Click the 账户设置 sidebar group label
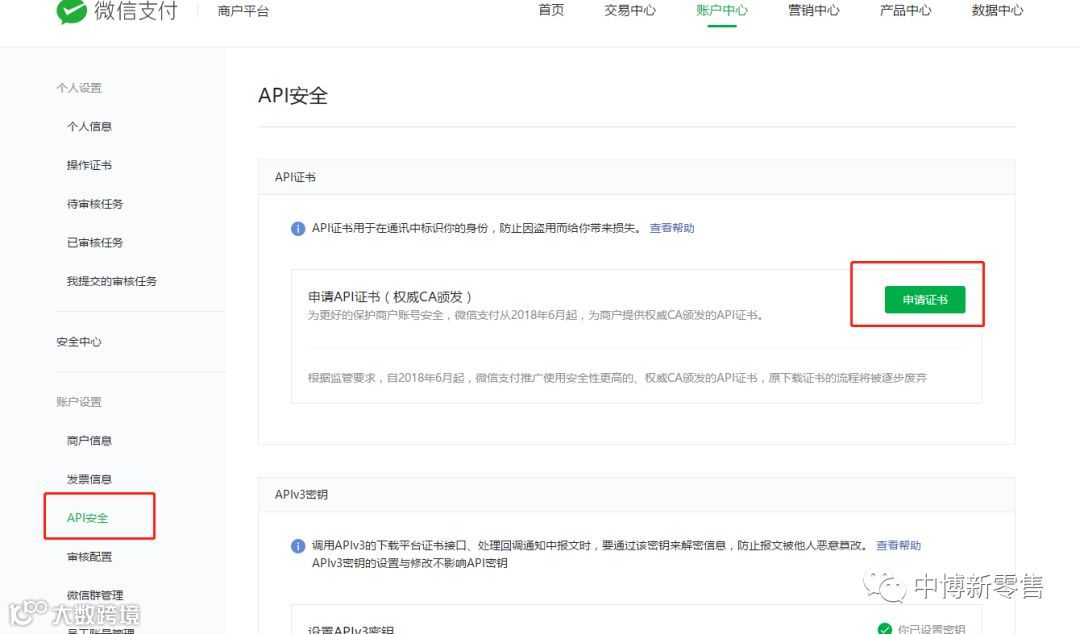Image resolution: width=1080 pixels, height=634 pixels. (79, 402)
